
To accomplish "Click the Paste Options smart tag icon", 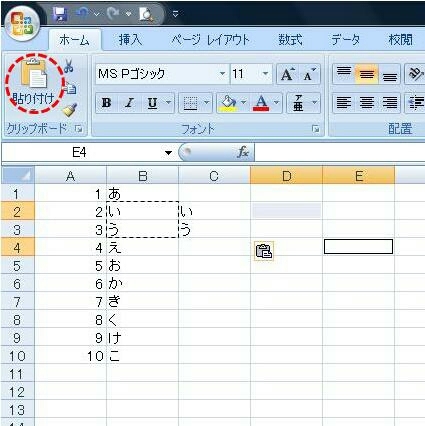I will pos(264,251).
